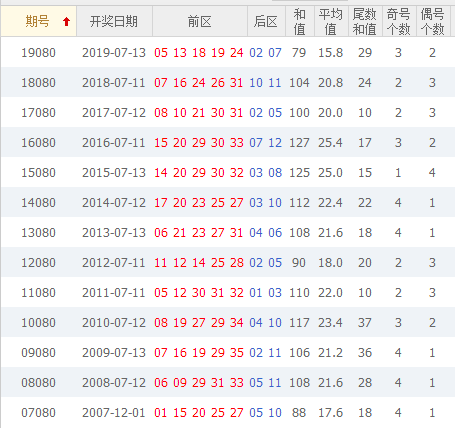455x428 pixels.
Task: Click the red sort arrow beside 期号
Action: [66, 22]
